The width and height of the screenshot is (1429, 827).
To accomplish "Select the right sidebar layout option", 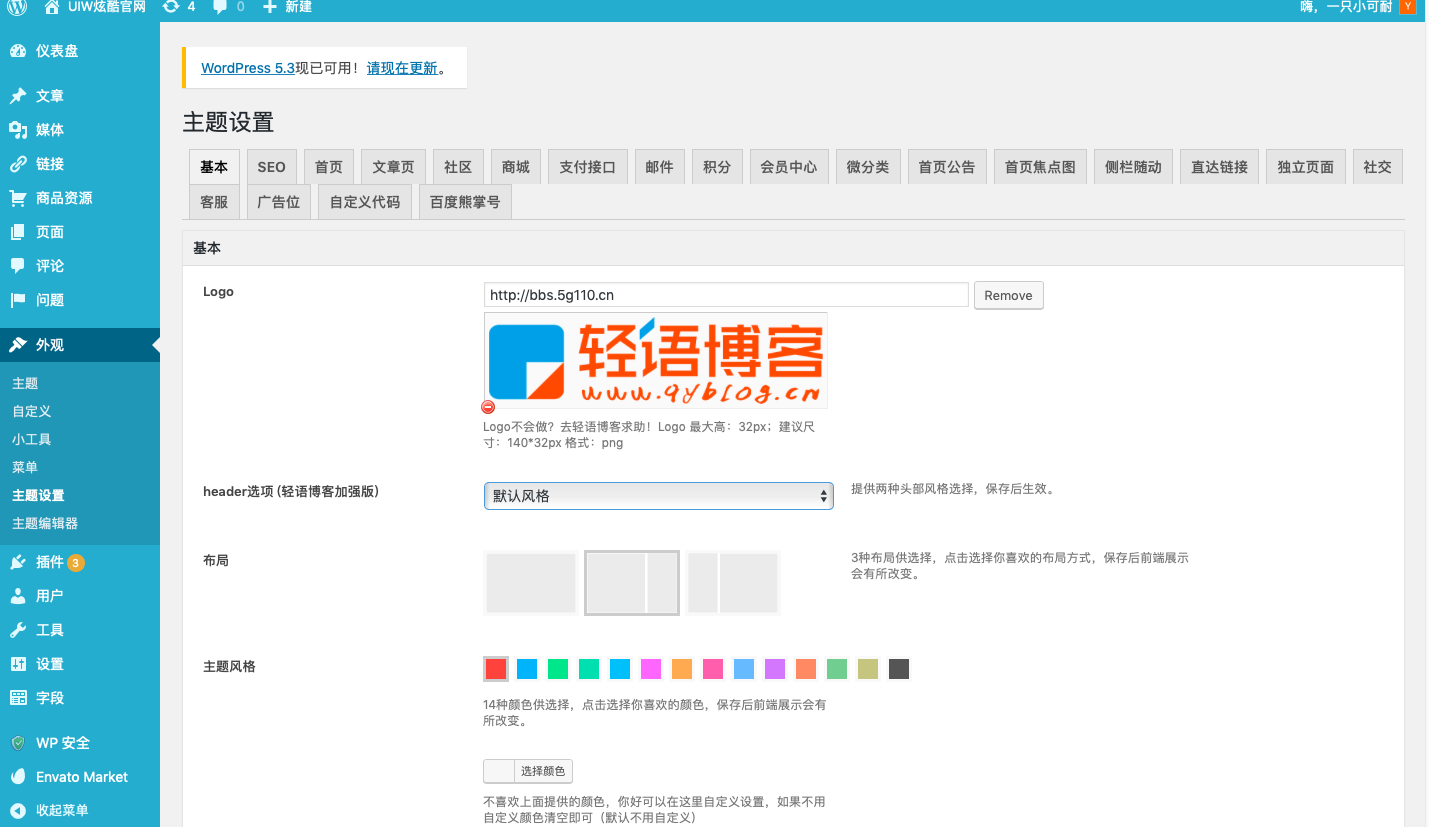I will pyautogui.click(x=632, y=583).
